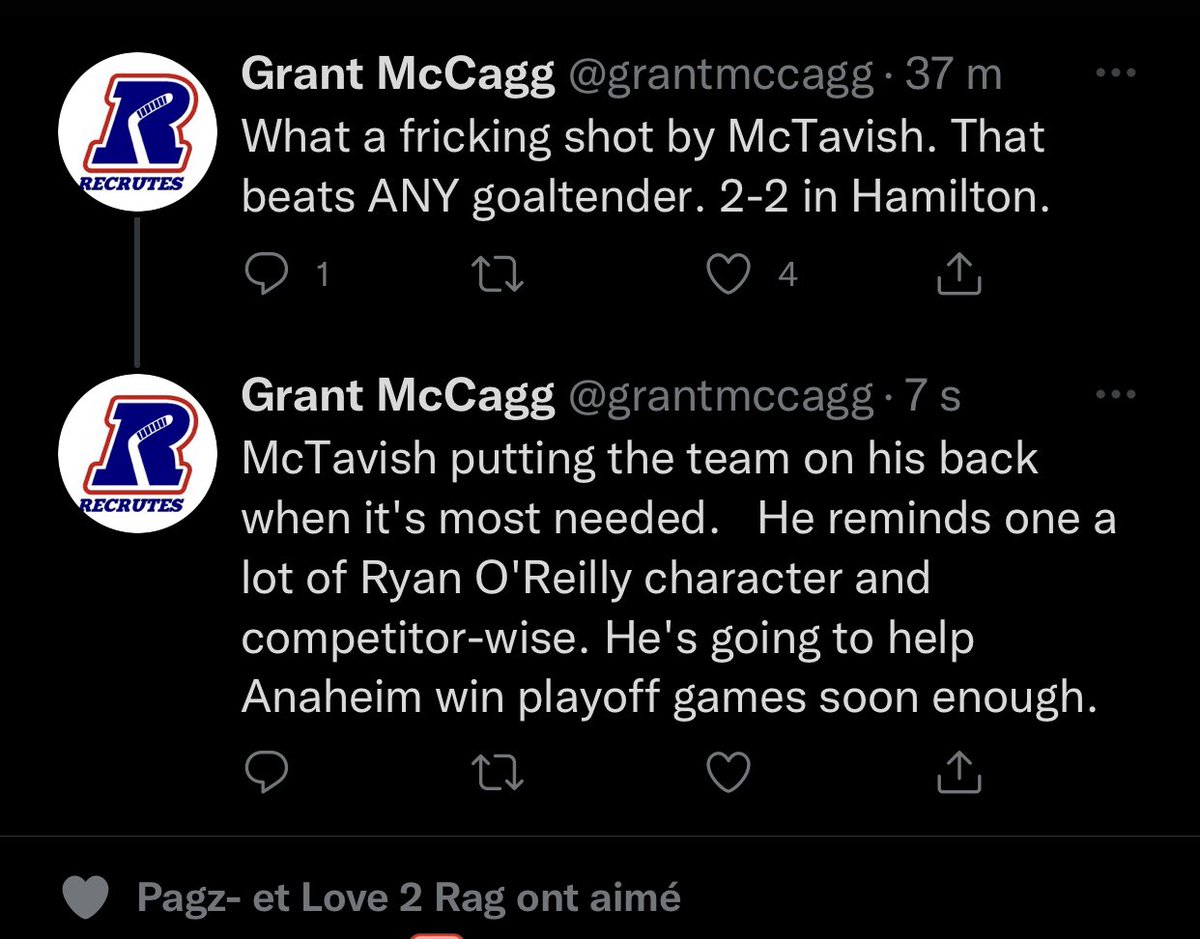Open the '37 m' timestamp link
This screenshot has height=939, width=1200.
pos(953,77)
